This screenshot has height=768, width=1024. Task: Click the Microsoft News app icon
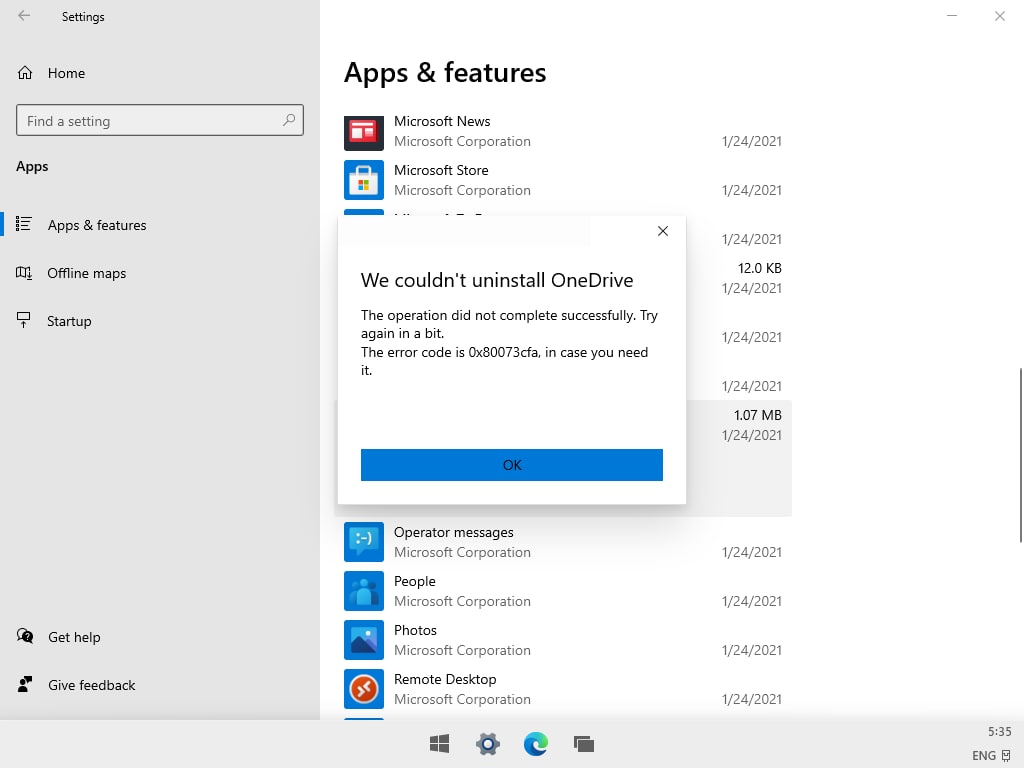(x=364, y=132)
